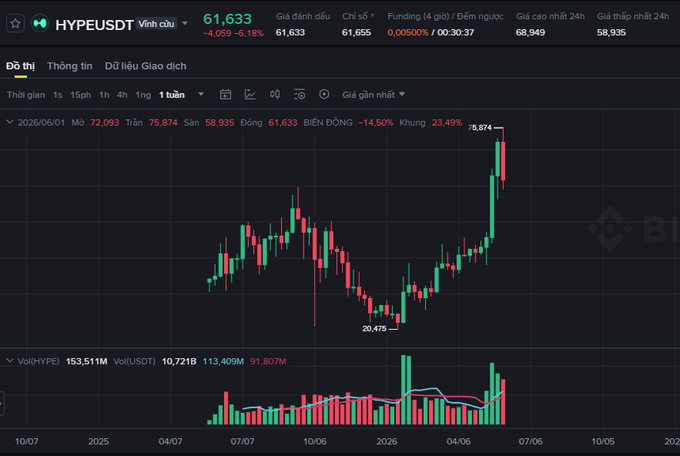This screenshot has height=456, width=680.
Task: Open the chart display settings list icon
Action: 299,94
